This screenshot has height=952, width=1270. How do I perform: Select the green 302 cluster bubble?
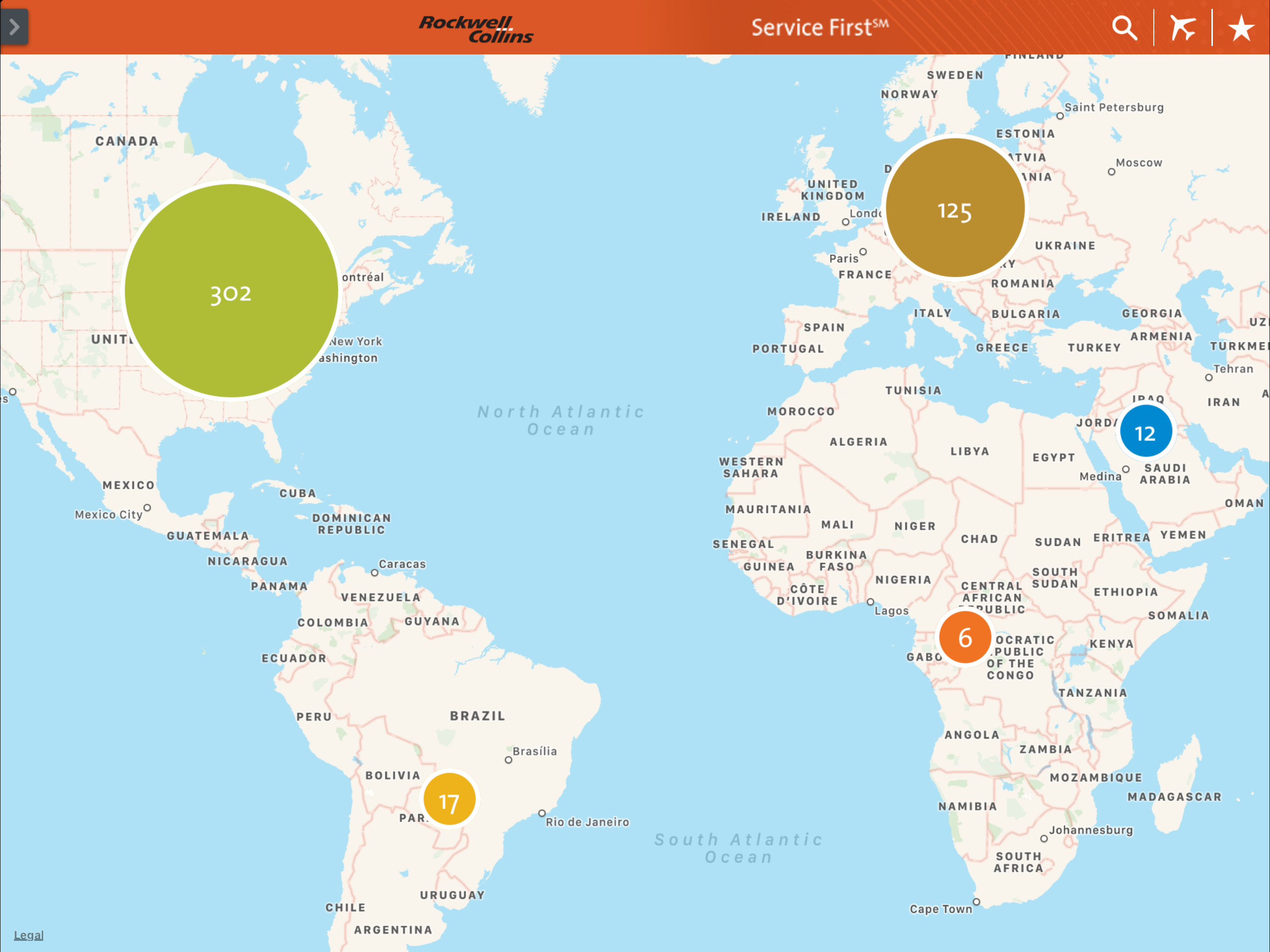tap(231, 291)
